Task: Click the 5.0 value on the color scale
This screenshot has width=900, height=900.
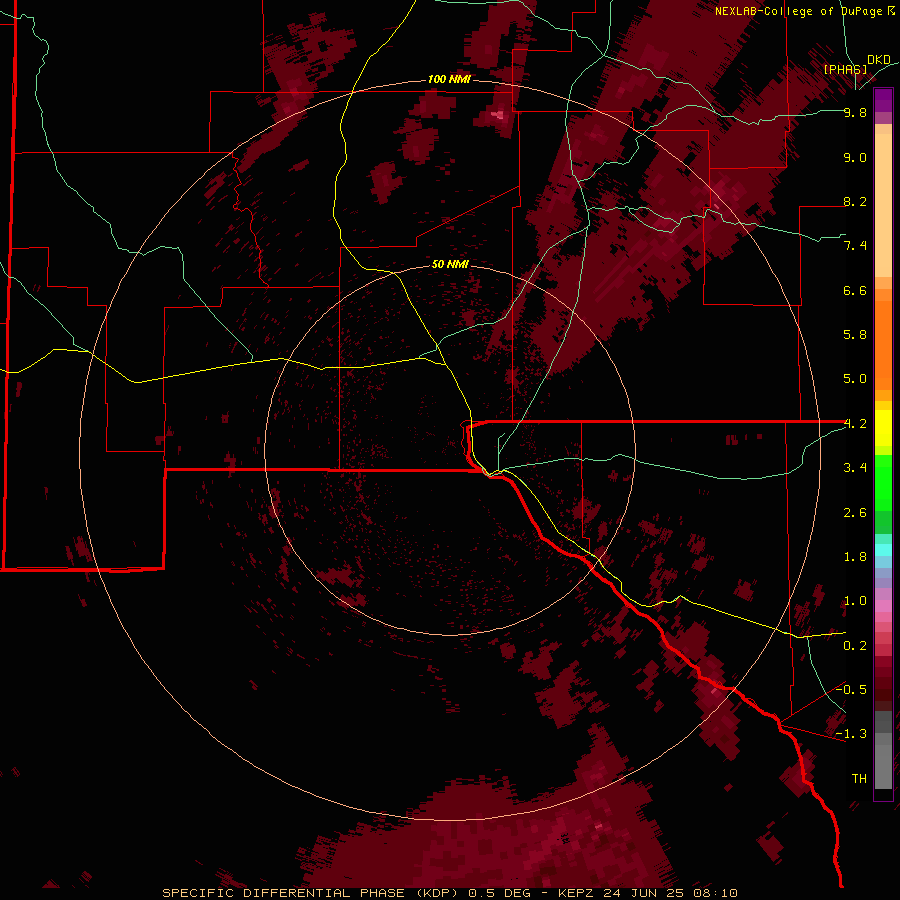Action: click(x=855, y=379)
